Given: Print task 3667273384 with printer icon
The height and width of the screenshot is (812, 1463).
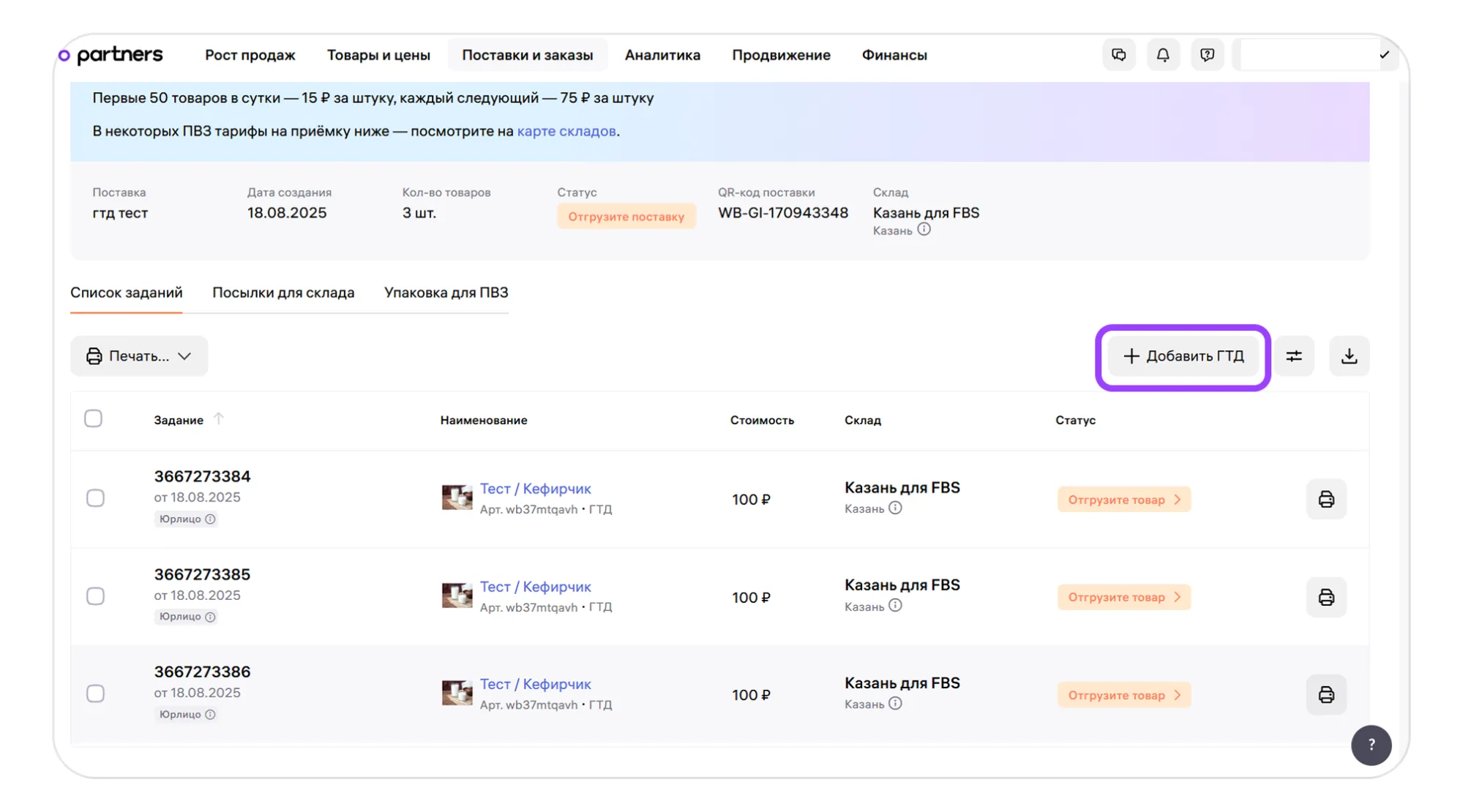Looking at the screenshot, I should coord(1325,500).
